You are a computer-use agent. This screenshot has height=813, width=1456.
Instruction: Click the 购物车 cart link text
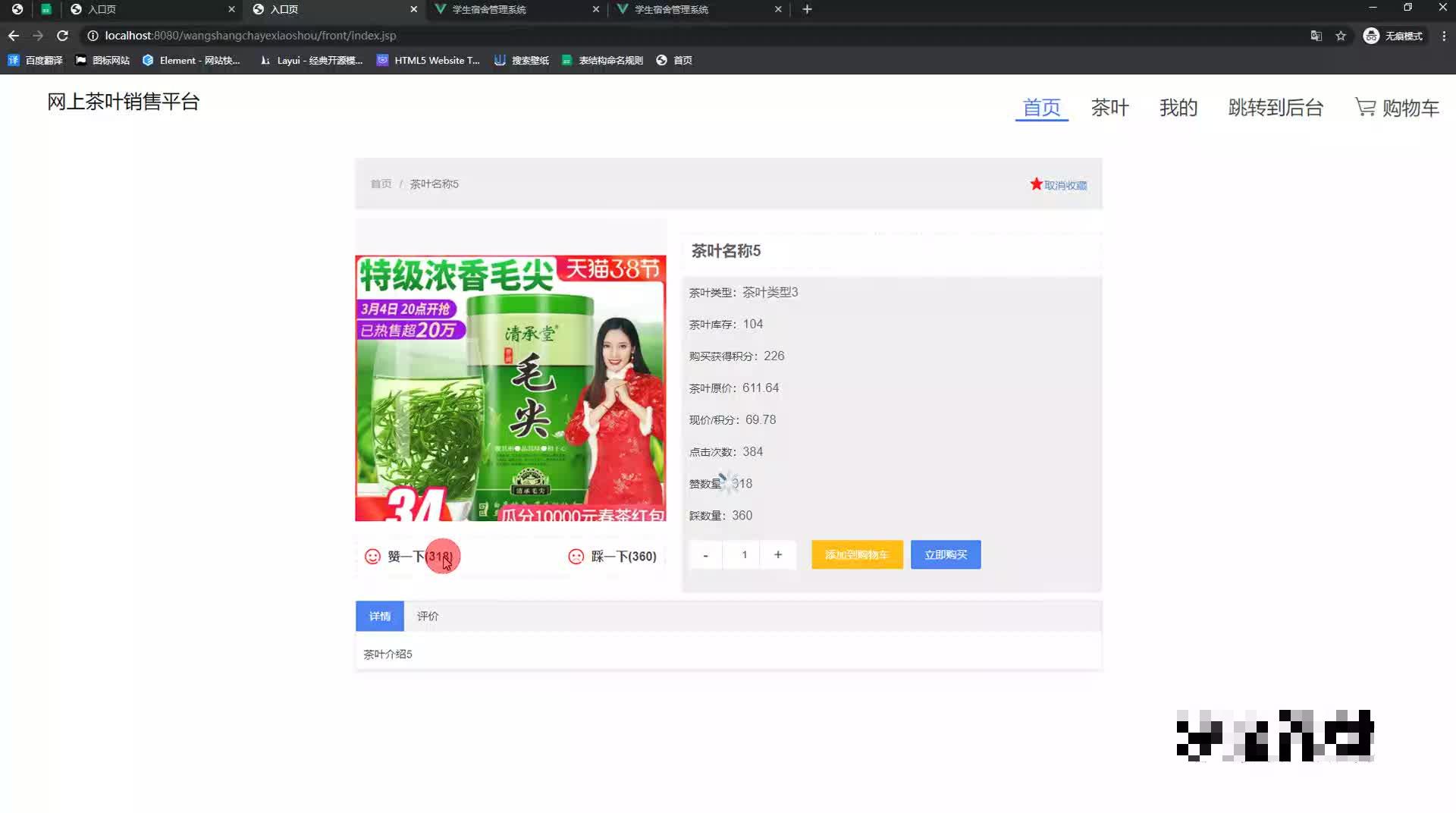tap(1410, 108)
